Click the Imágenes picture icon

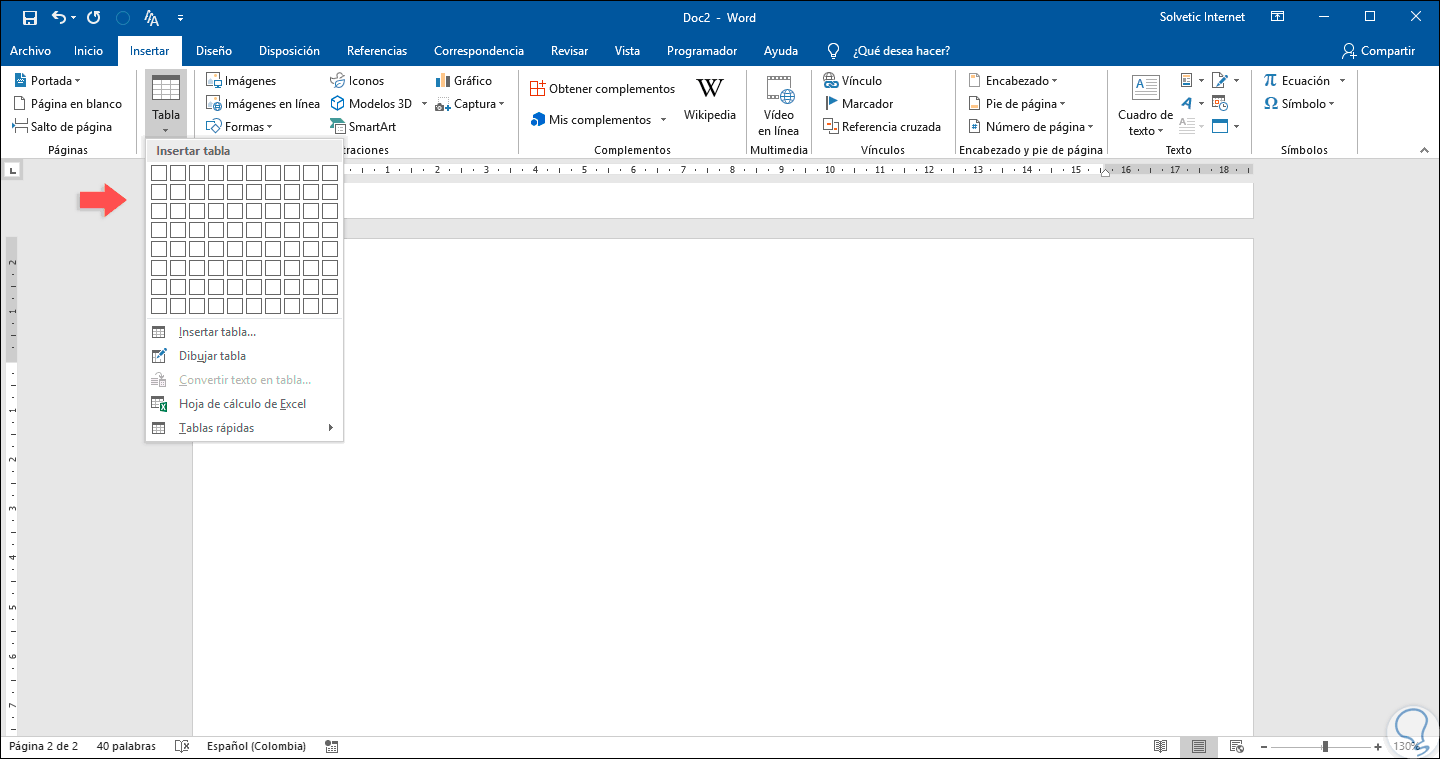tap(241, 81)
